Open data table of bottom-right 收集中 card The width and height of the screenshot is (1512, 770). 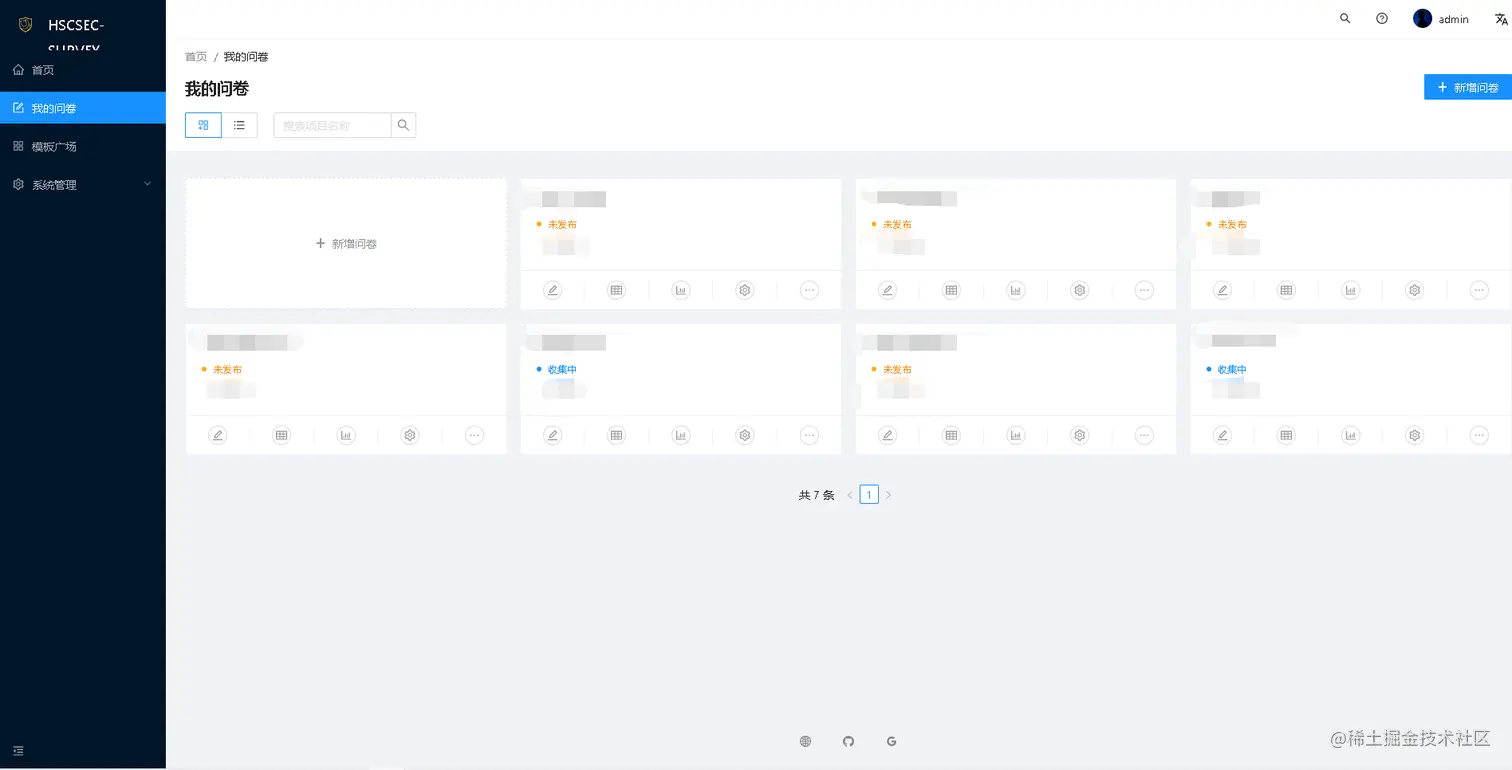click(x=1286, y=435)
